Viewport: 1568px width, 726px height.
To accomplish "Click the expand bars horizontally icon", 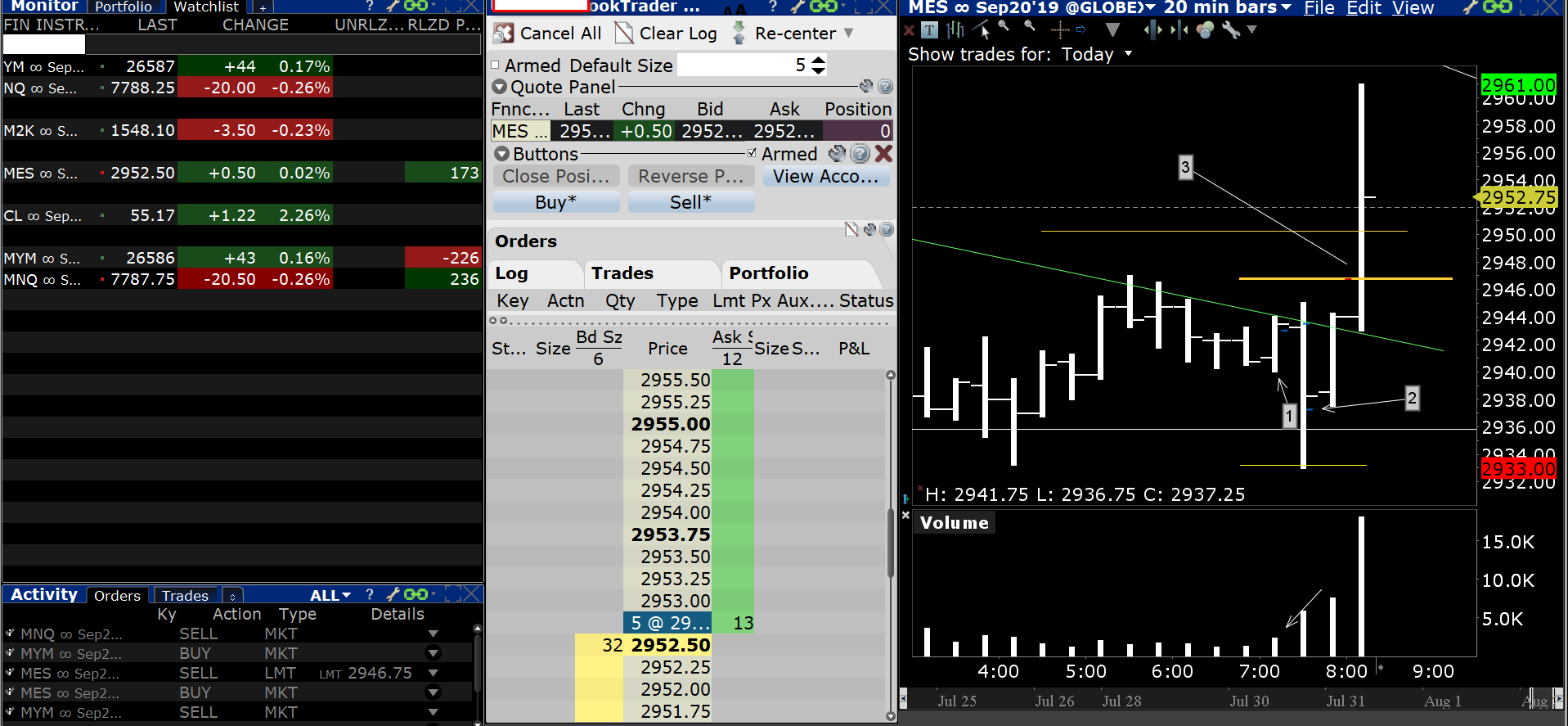I will pyautogui.click(x=1153, y=30).
